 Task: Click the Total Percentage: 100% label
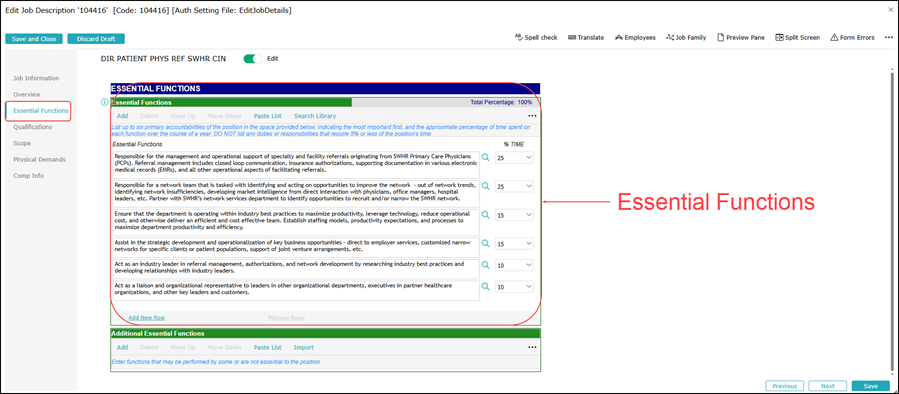coord(501,103)
